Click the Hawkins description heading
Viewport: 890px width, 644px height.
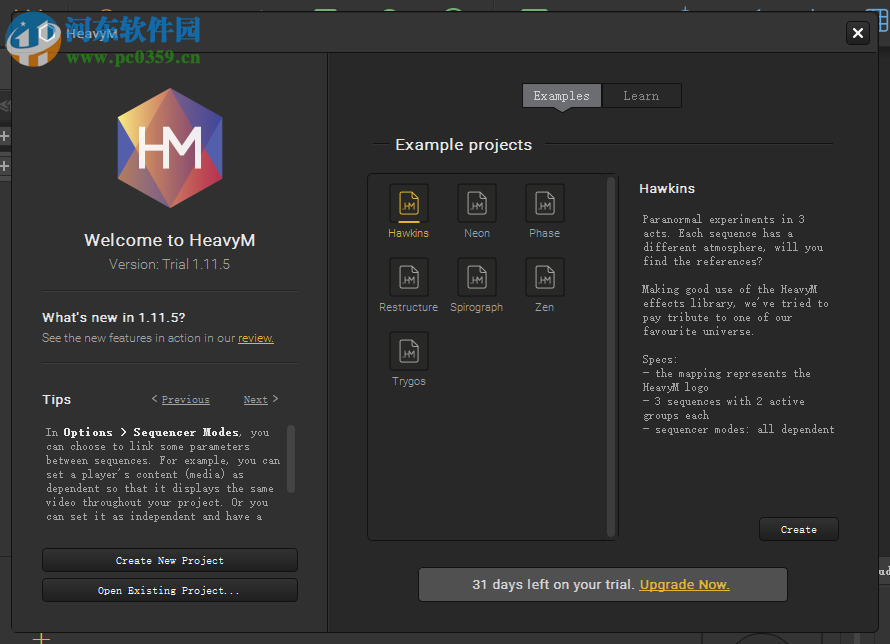(667, 188)
